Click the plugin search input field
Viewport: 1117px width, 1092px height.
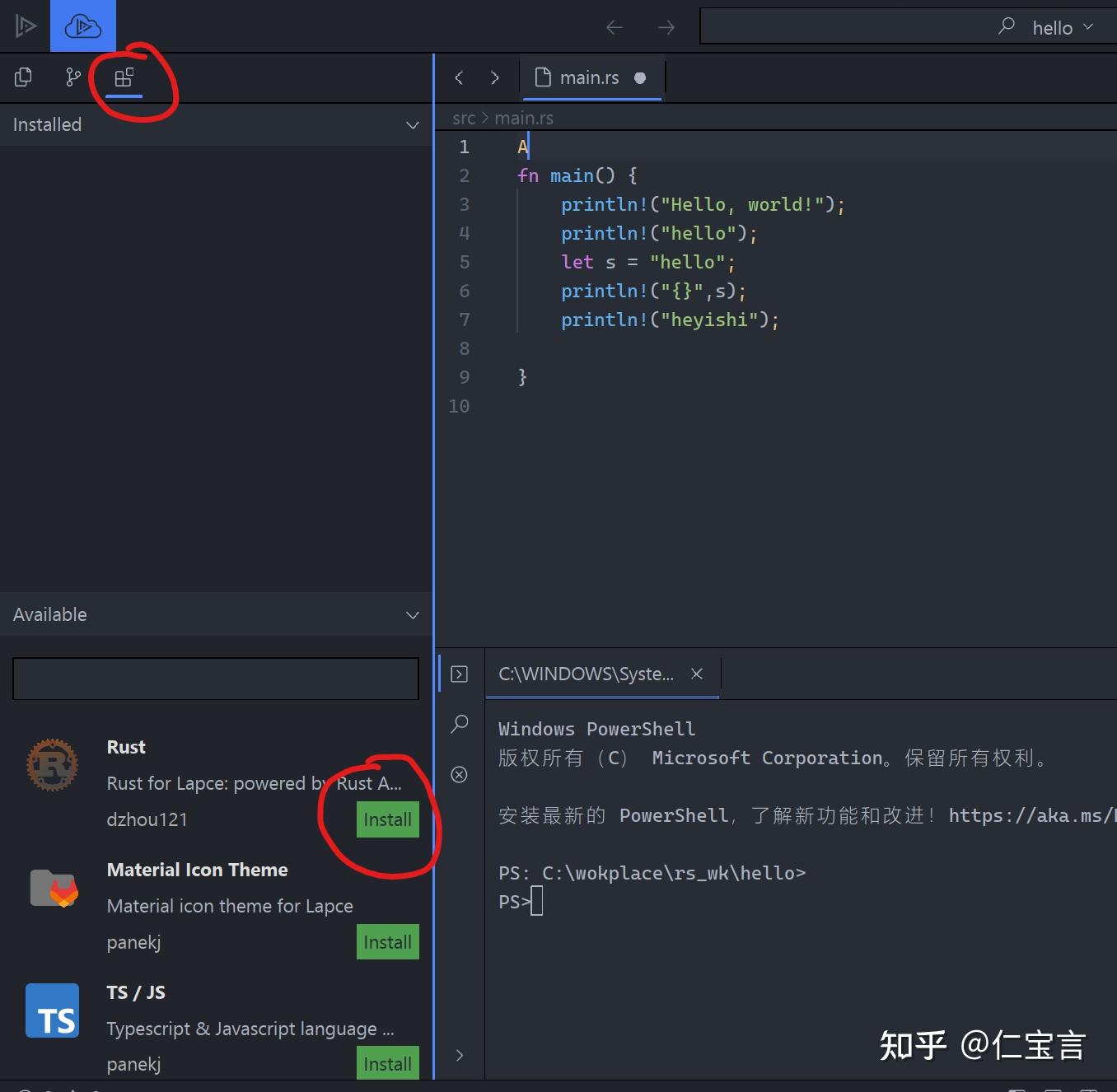tap(215, 679)
